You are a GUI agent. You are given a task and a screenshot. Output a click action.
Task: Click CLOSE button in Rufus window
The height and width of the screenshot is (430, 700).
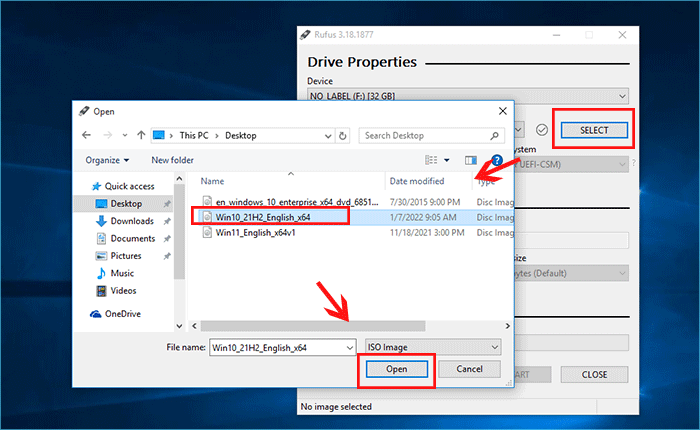(594, 375)
